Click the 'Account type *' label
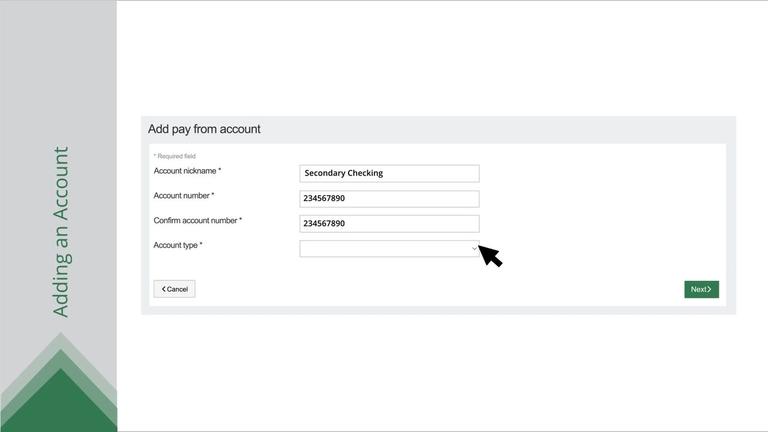This screenshot has width=768, height=432. (178, 245)
